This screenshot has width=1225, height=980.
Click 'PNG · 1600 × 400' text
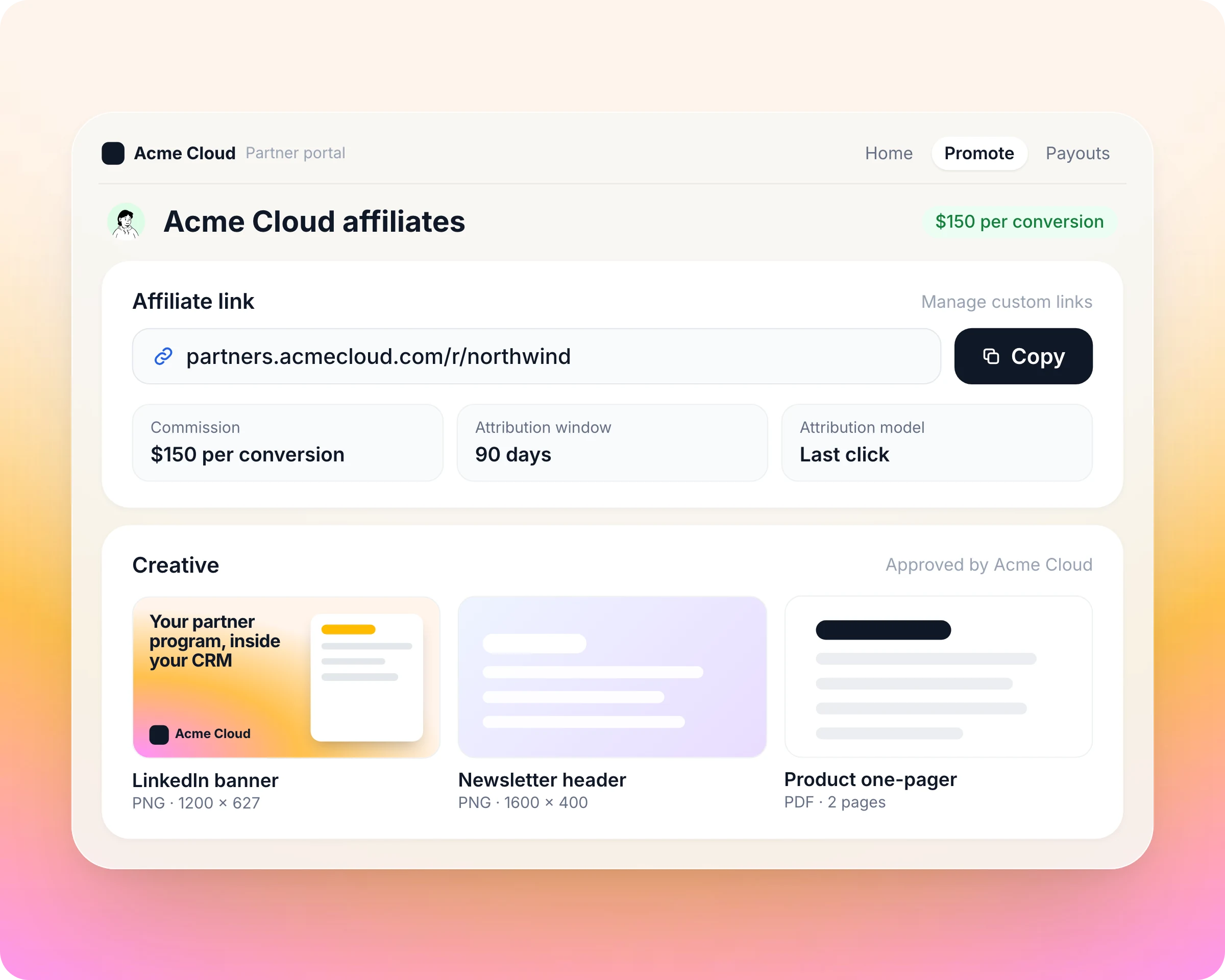(x=523, y=802)
